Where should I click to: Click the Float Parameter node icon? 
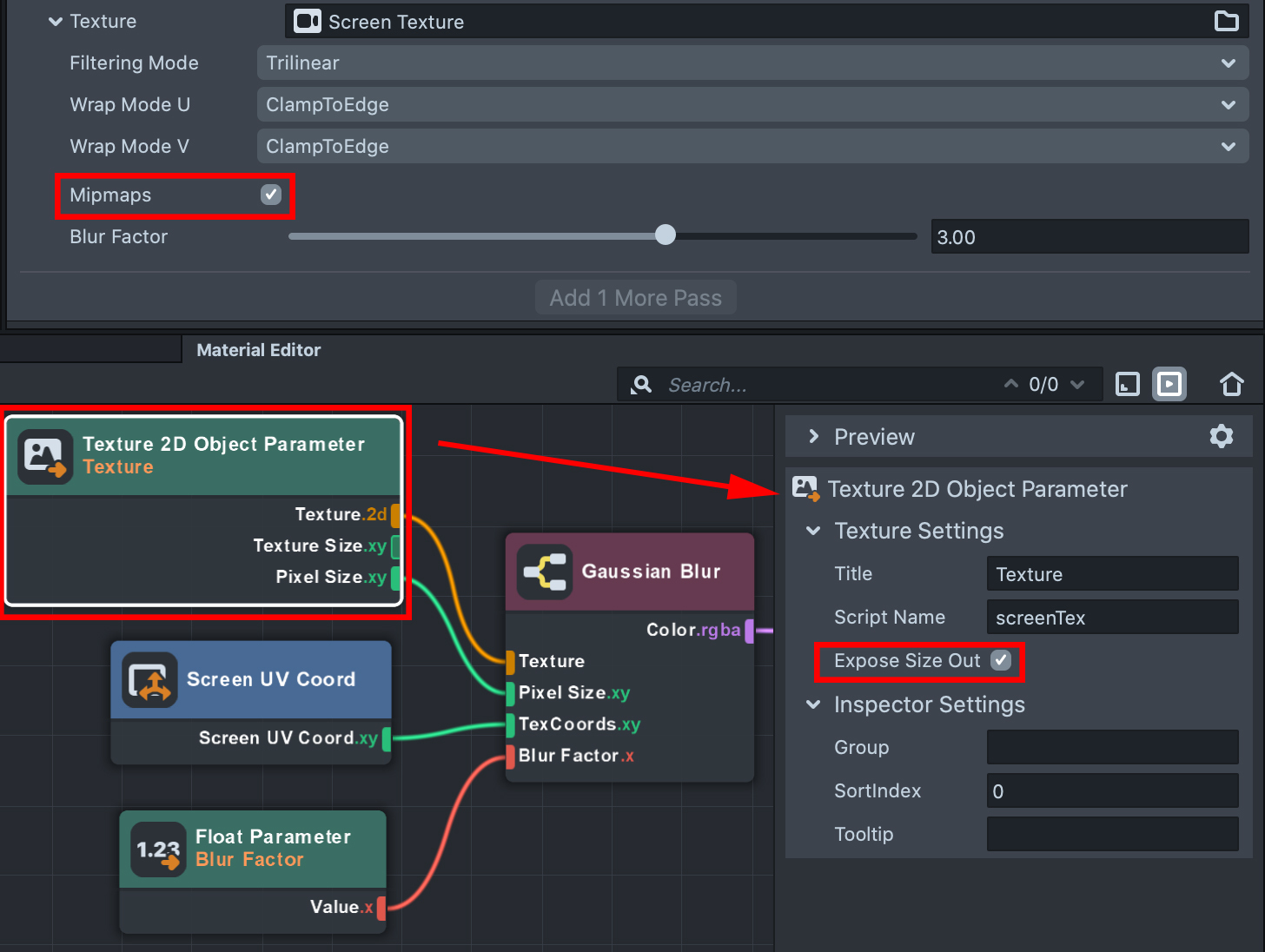pos(158,849)
